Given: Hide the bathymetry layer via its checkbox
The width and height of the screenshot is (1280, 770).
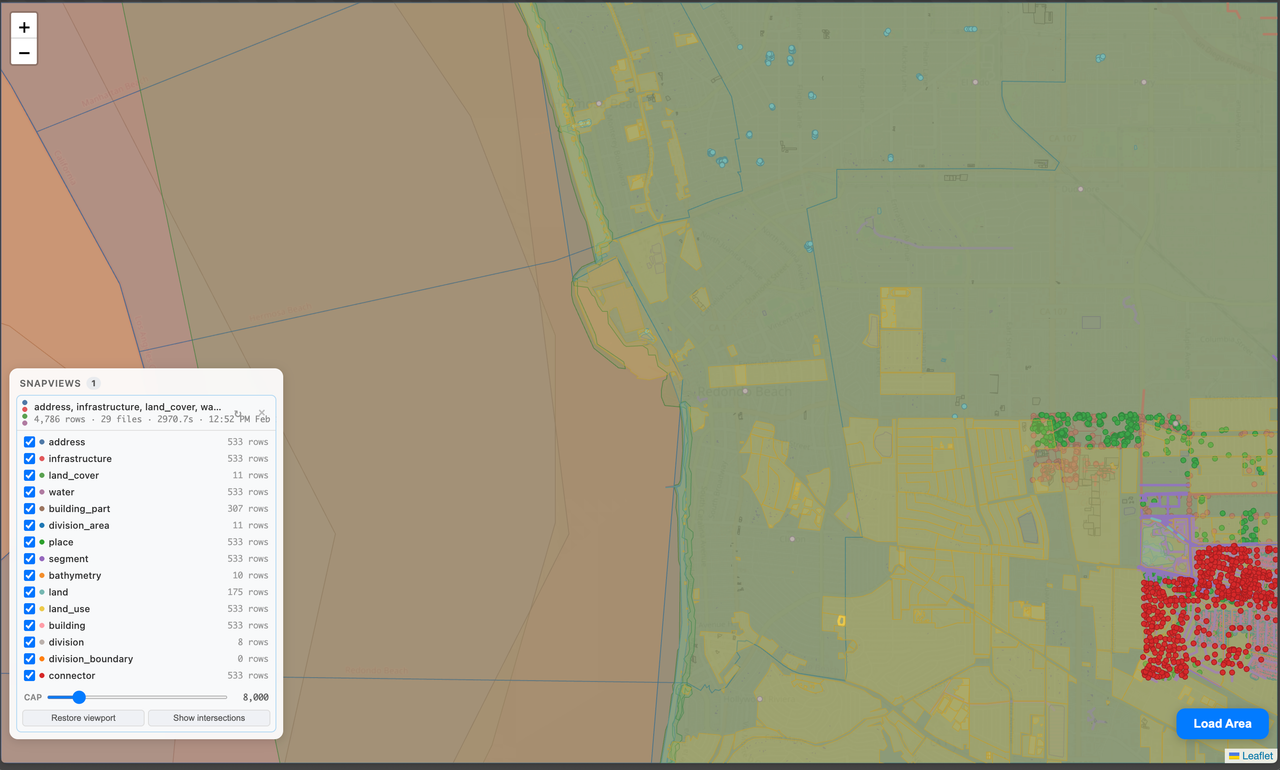Looking at the screenshot, I should coord(30,576).
